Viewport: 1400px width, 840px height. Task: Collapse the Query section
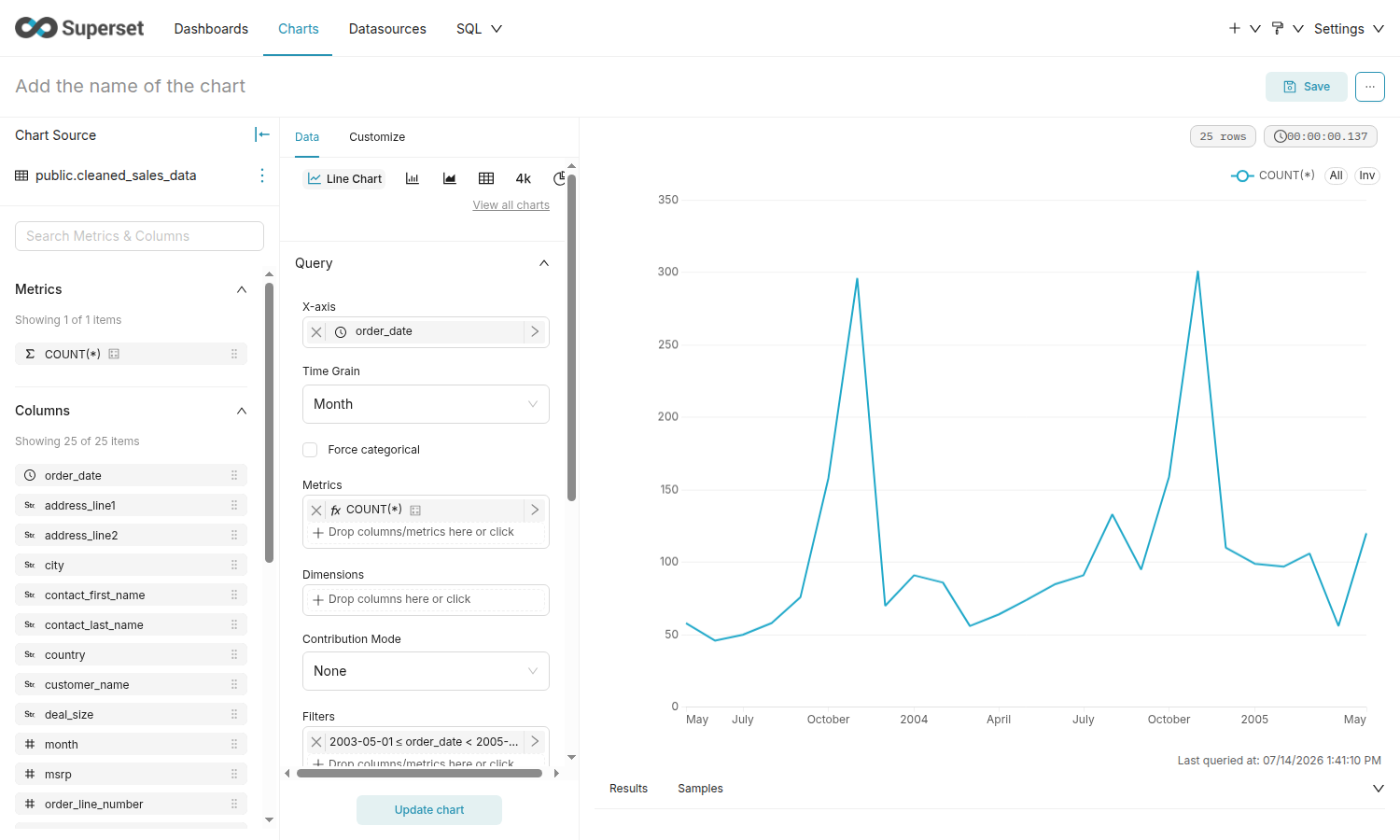click(x=544, y=263)
